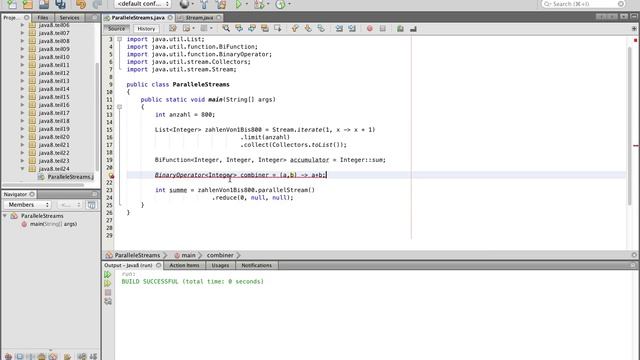
Task: Switch to the Files tab
Action: coord(42,18)
